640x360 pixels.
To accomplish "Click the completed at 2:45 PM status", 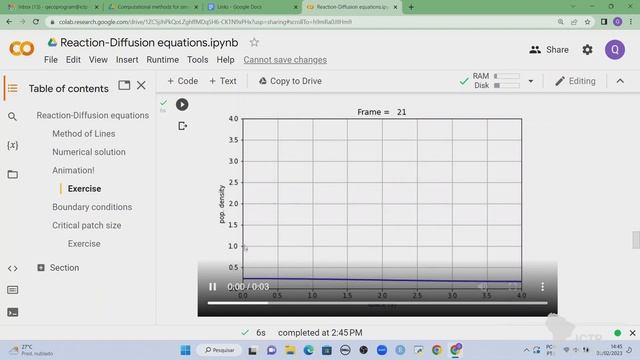I will click(320, 333).
